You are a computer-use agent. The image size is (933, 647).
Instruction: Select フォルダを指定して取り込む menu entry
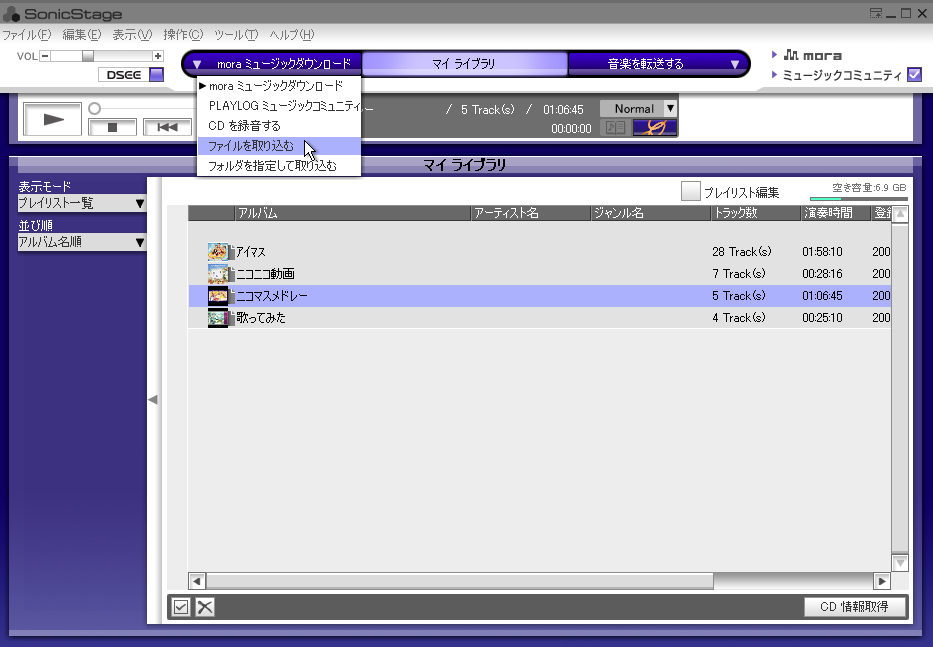point(279,165)
